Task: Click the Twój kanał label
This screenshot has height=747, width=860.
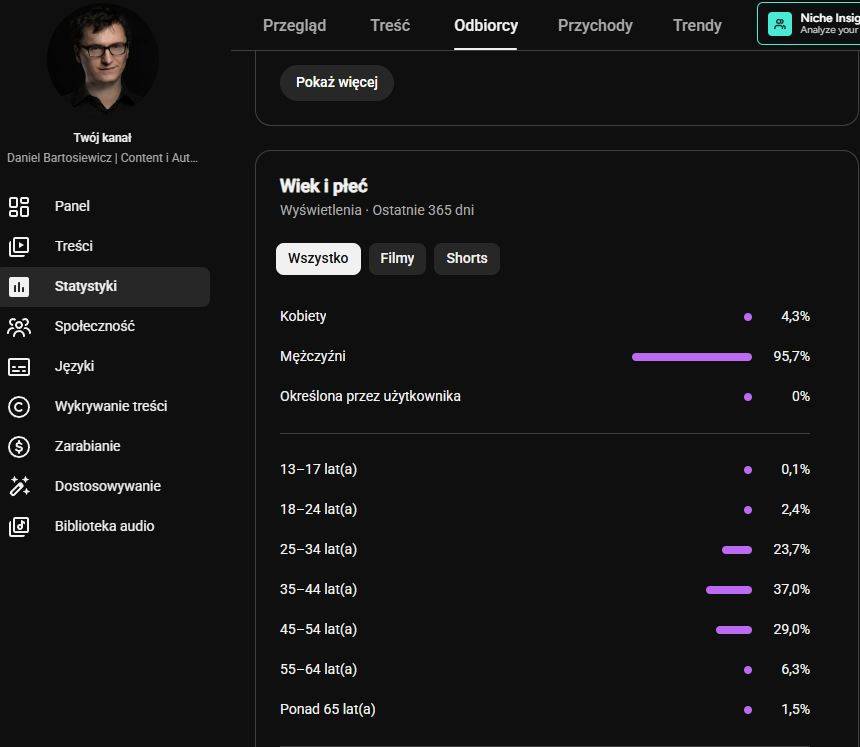Action: click(103, 138)
